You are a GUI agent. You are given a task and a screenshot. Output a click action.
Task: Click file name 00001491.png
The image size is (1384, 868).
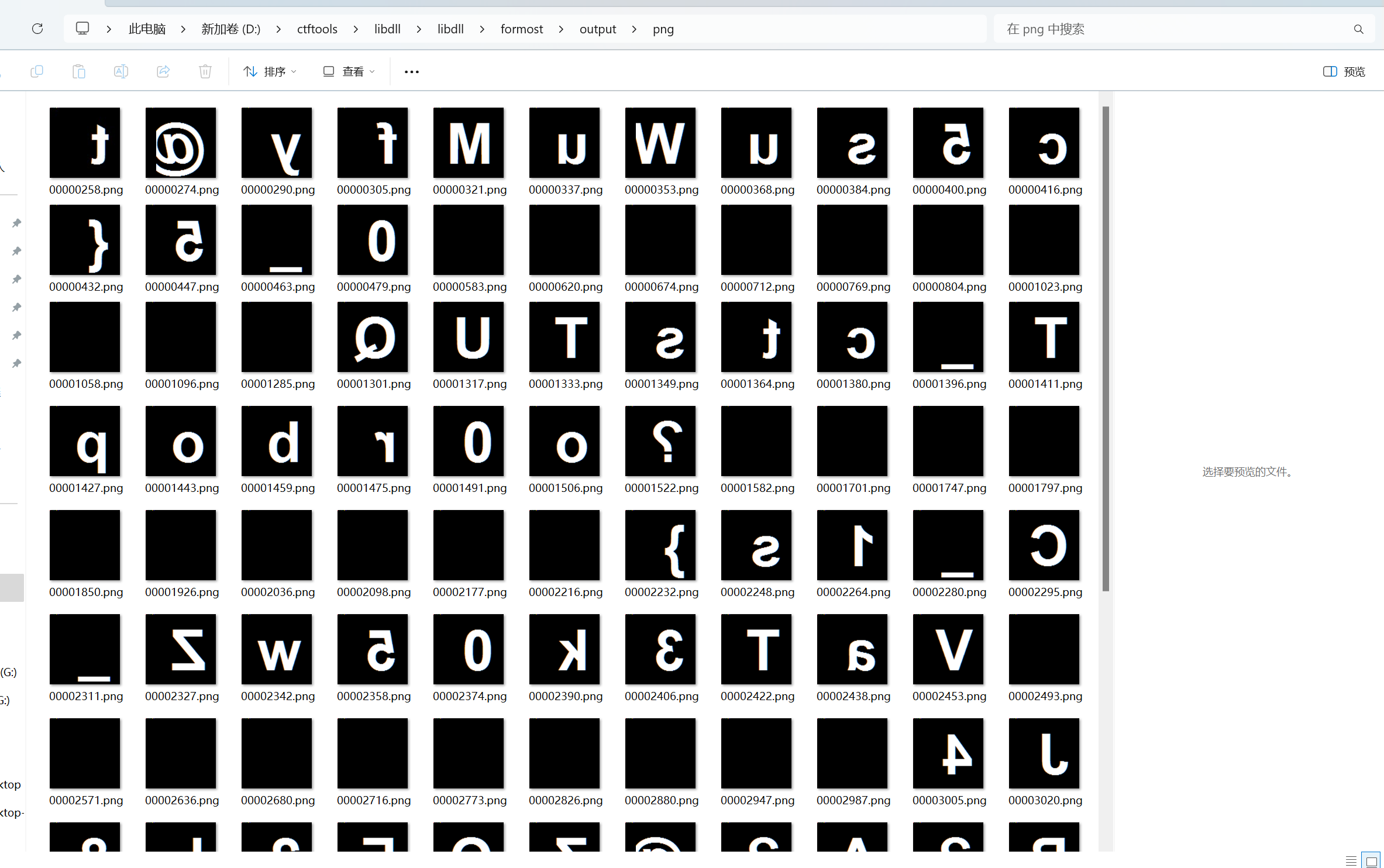point(470,488)
